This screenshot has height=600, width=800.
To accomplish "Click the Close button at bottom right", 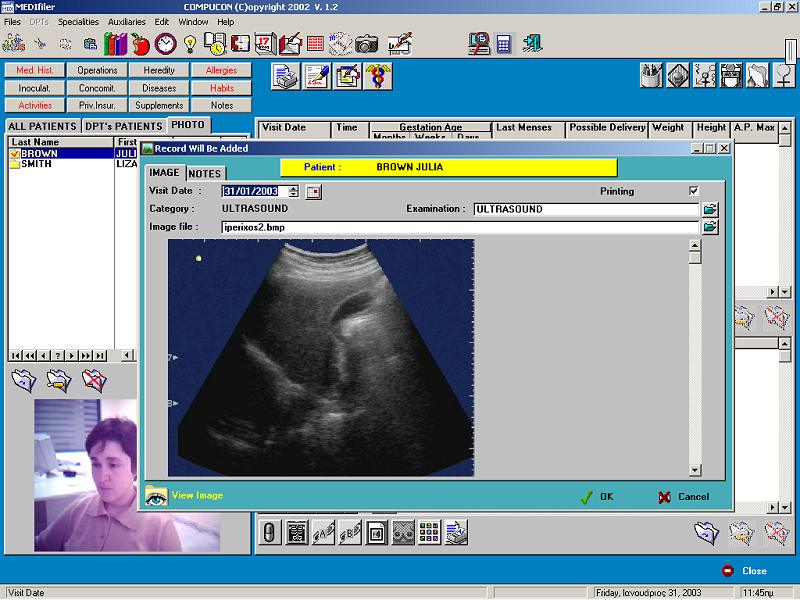I will 744,571.
